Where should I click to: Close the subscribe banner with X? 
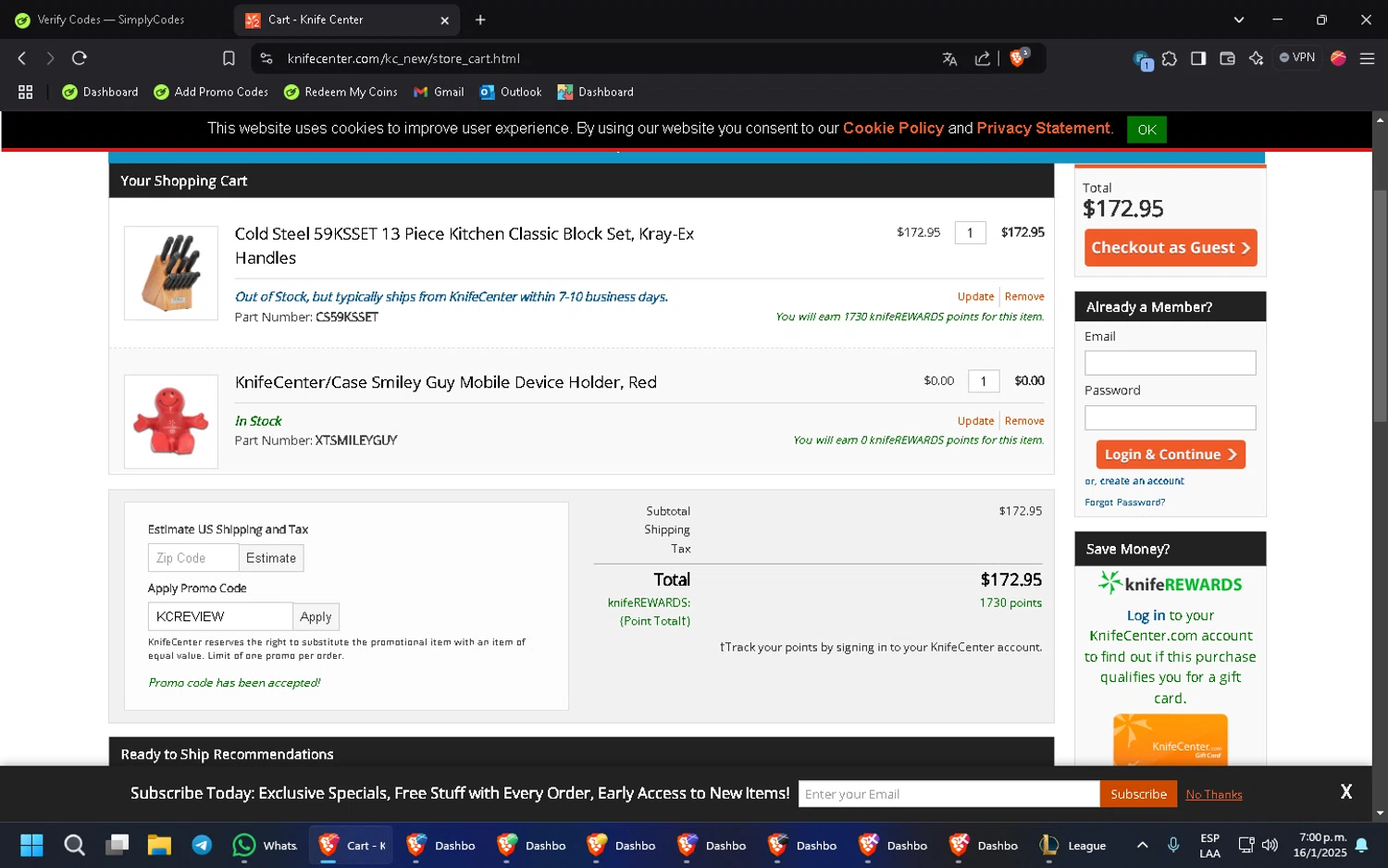click(1346, 792)
